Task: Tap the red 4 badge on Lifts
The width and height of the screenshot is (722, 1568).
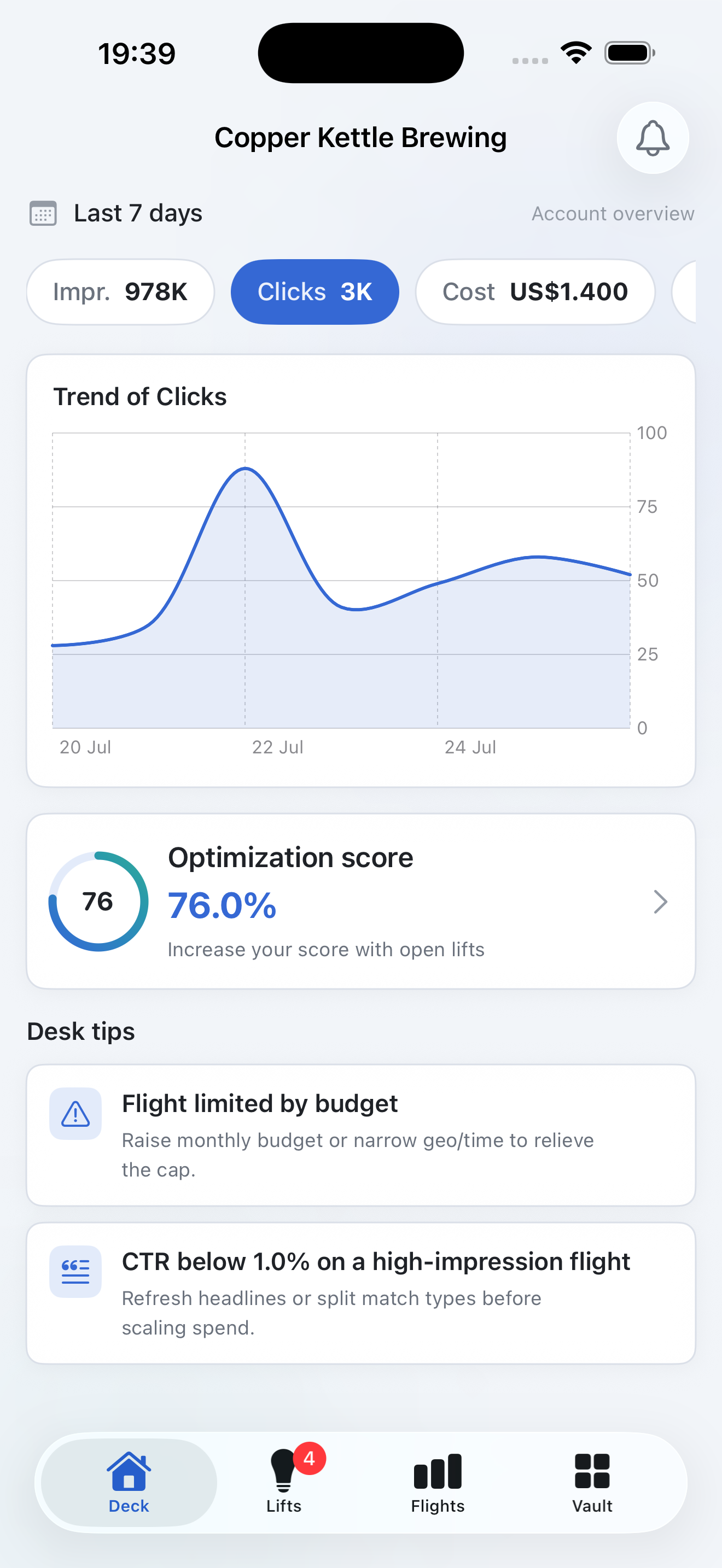Action: click(309, 1459)
